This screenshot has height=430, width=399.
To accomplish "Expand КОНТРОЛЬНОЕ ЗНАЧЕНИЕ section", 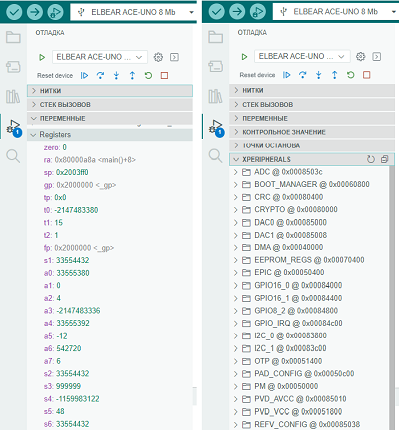I will click(x=312, y=132).
